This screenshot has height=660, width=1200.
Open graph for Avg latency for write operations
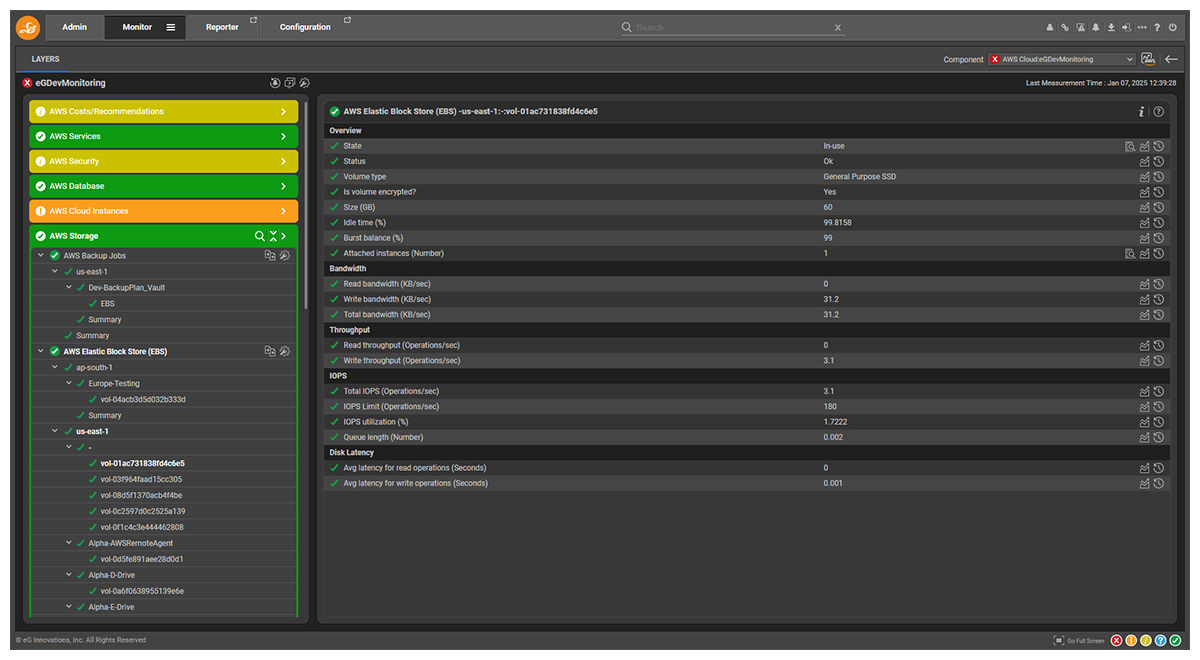click(x=1145, y=484)
